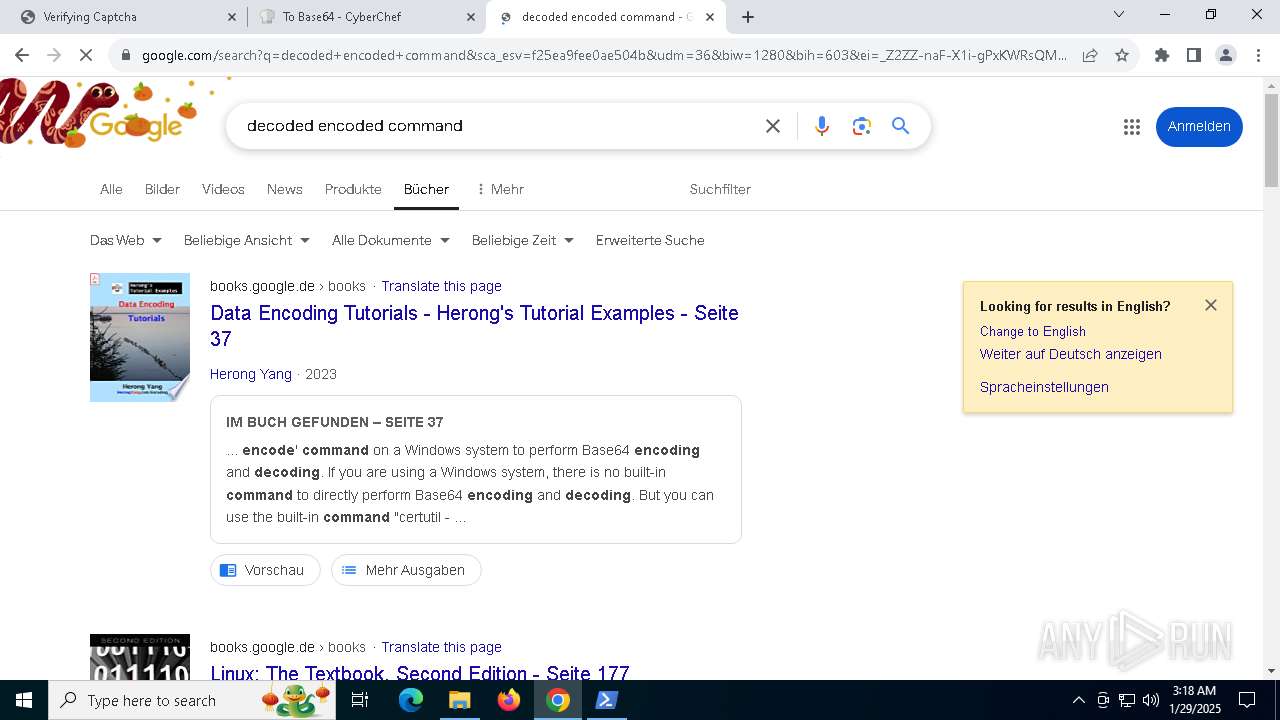Open Task View on the taskbar
Viewport: 1280px width, 720px height.
(360, 700)
